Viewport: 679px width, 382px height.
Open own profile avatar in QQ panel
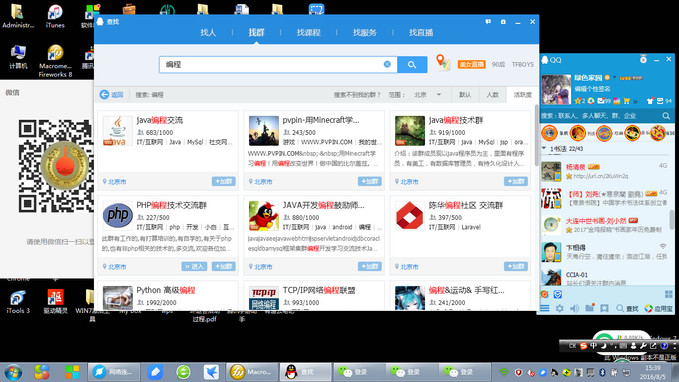556,90
